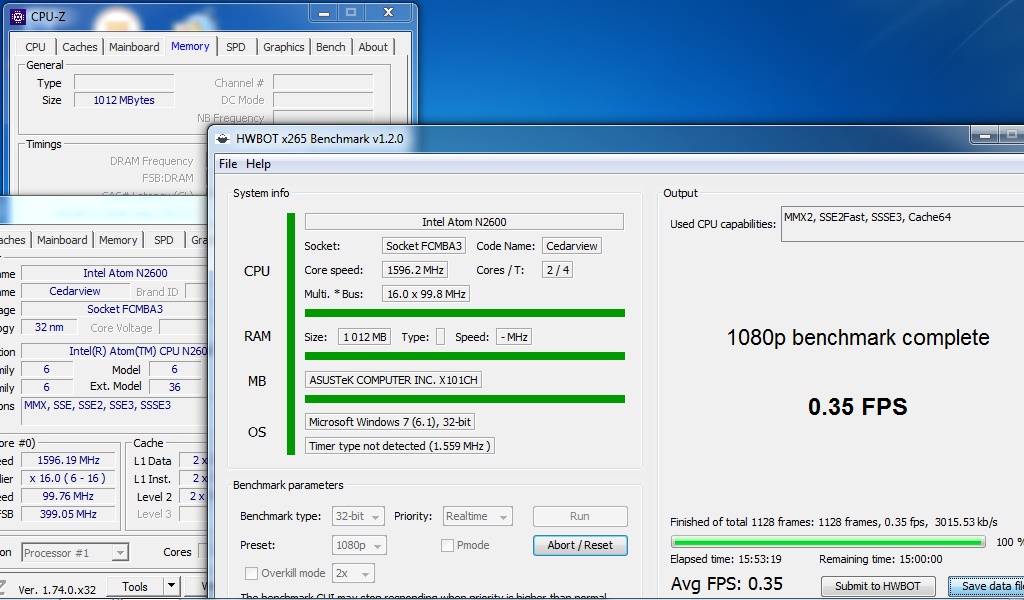The image size is (1024, 600).
Task: Open the Processor #1 selection dropdown in CPU-Z
Action: pyautogui.click(x=75, y=553)
